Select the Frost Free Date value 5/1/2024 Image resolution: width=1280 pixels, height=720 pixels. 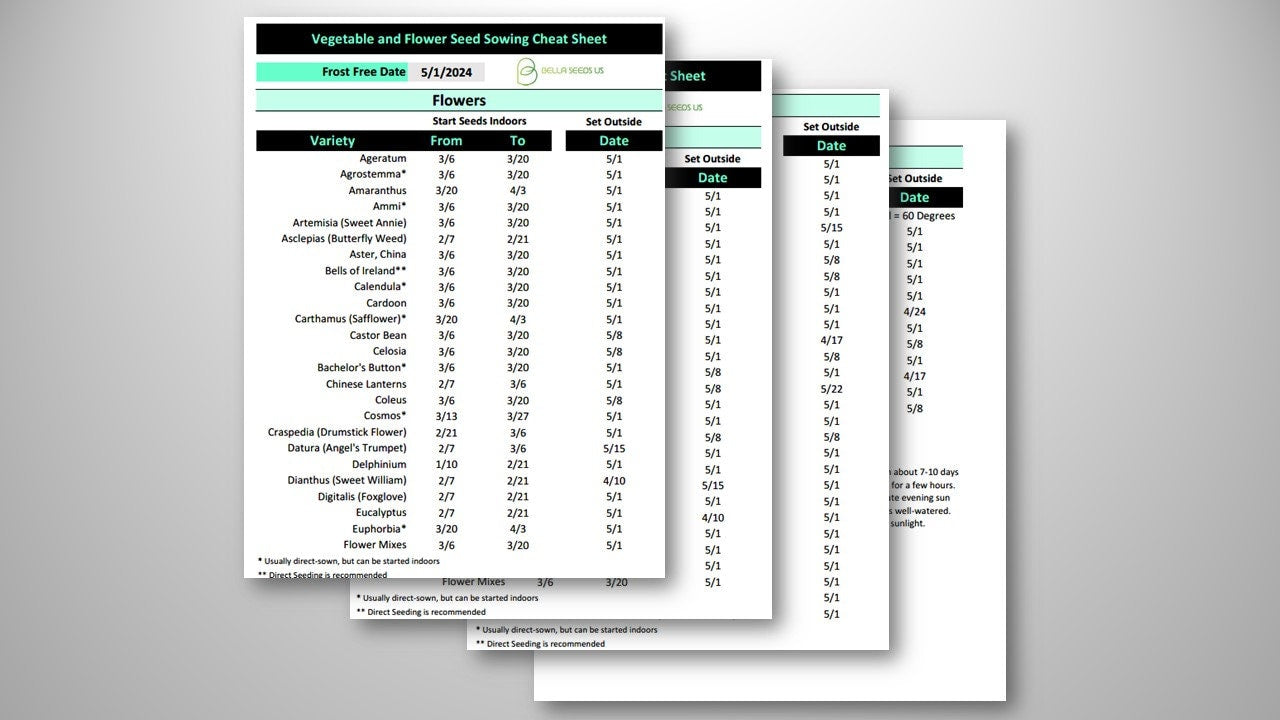(447, 72)
